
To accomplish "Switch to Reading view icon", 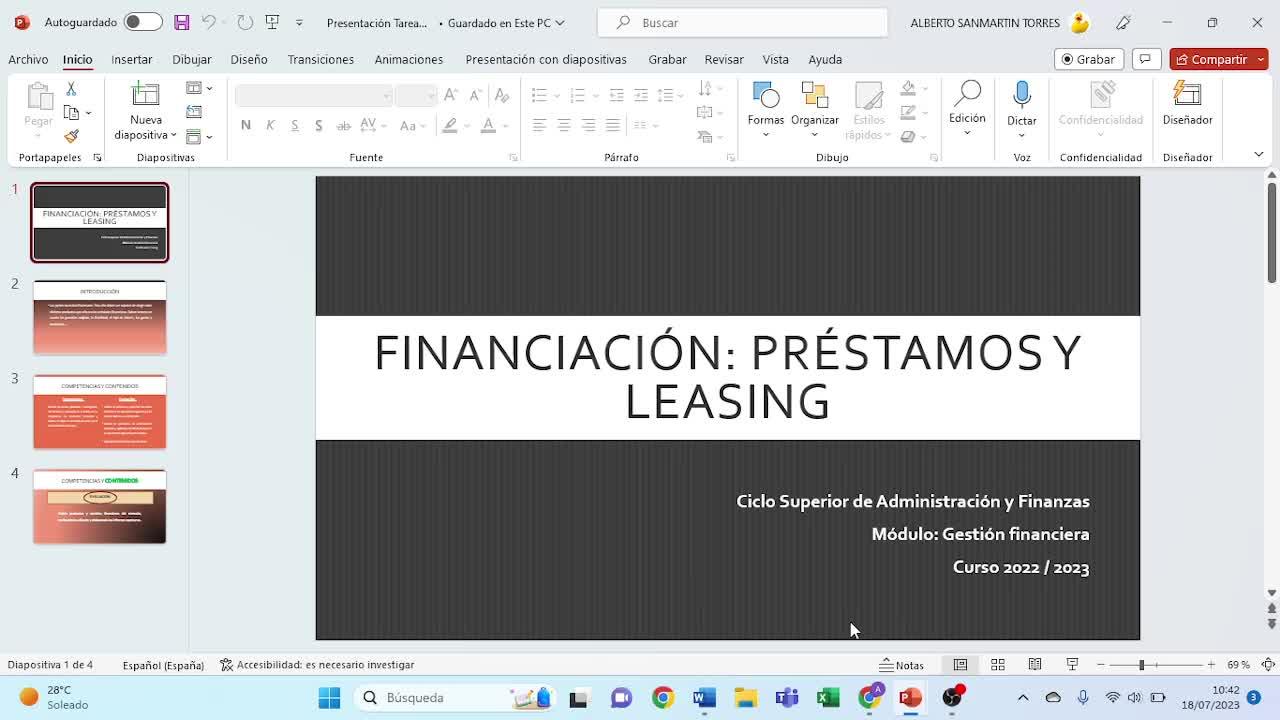I will pyautogui.click(x=1035, y=665).
